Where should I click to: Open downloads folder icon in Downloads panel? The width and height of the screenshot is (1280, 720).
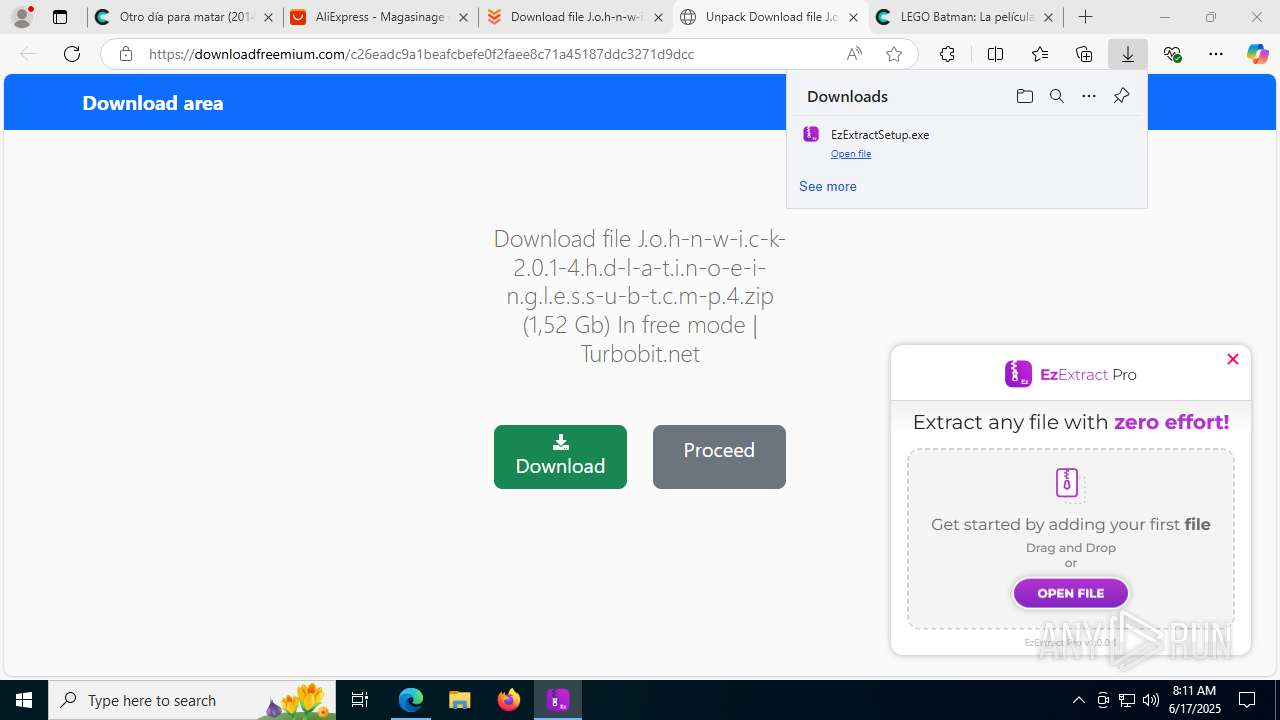1024,96
